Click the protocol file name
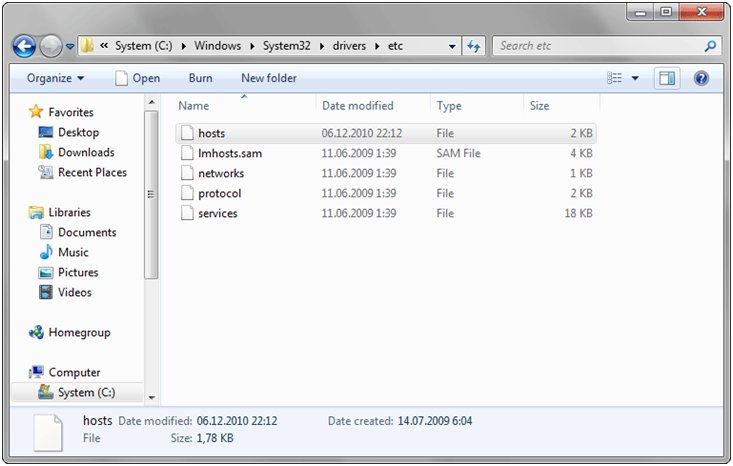733x466 pixels. pos(220,194)
